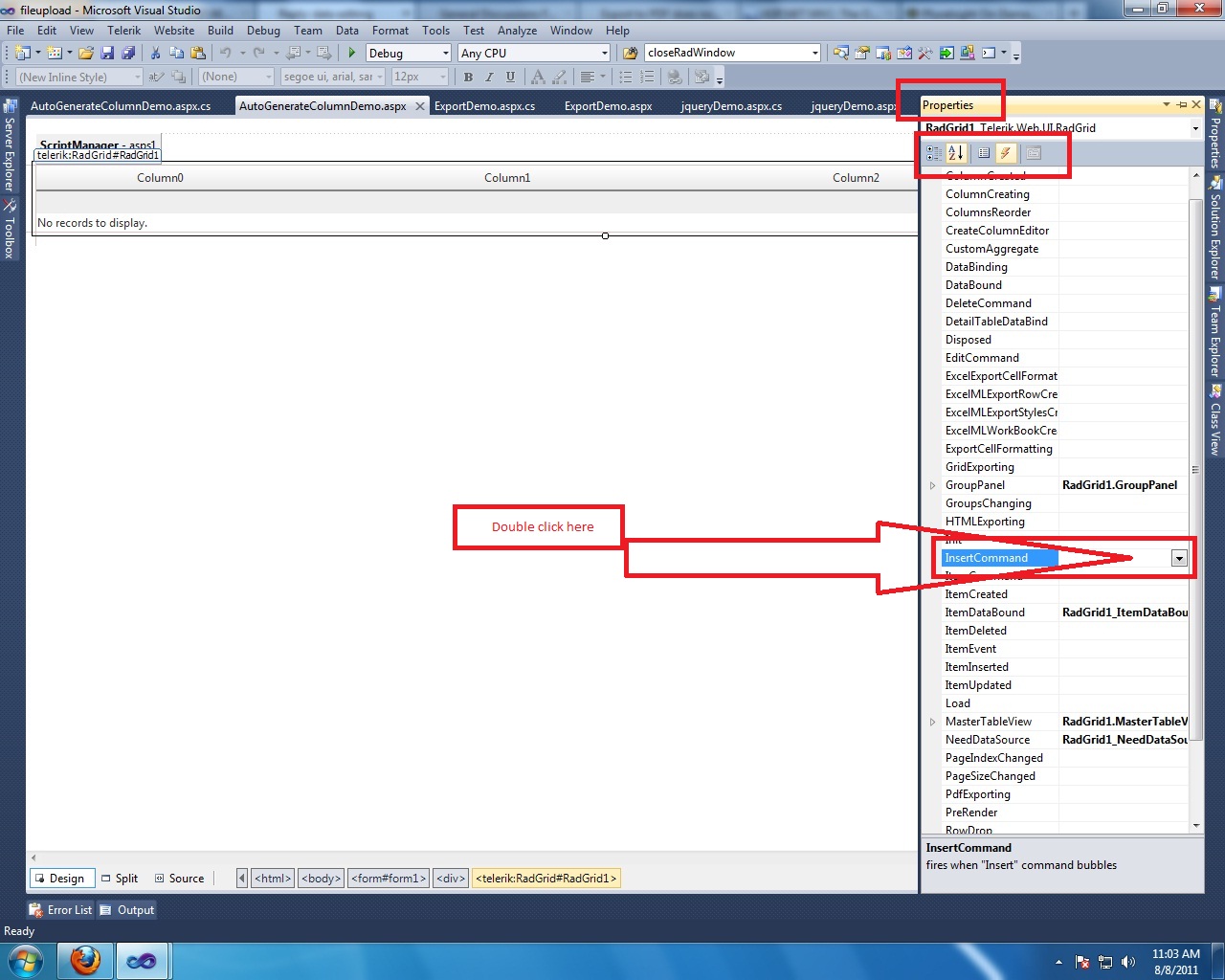Screen dimensions: 1225x980
Task: Click the Copy icon in the toolbar
Action: (176, 53)
